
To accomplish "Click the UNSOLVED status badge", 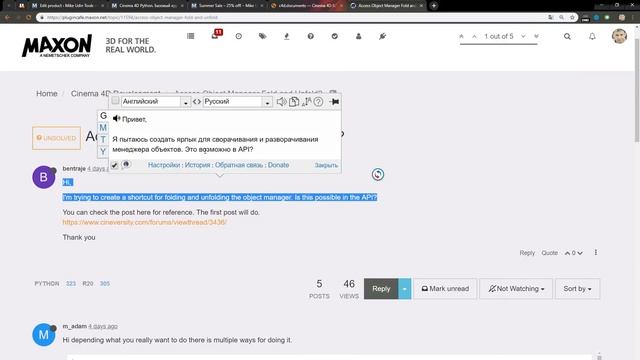I will pos(56,138).
